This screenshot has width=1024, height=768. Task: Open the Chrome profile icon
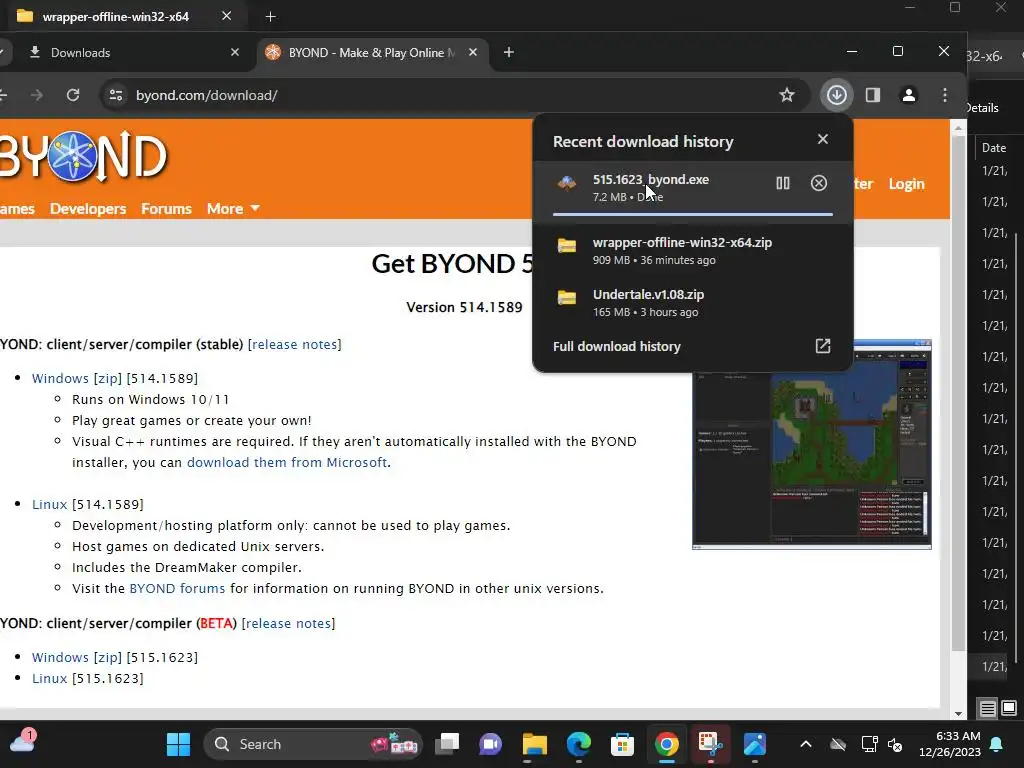tap(908, 95)
